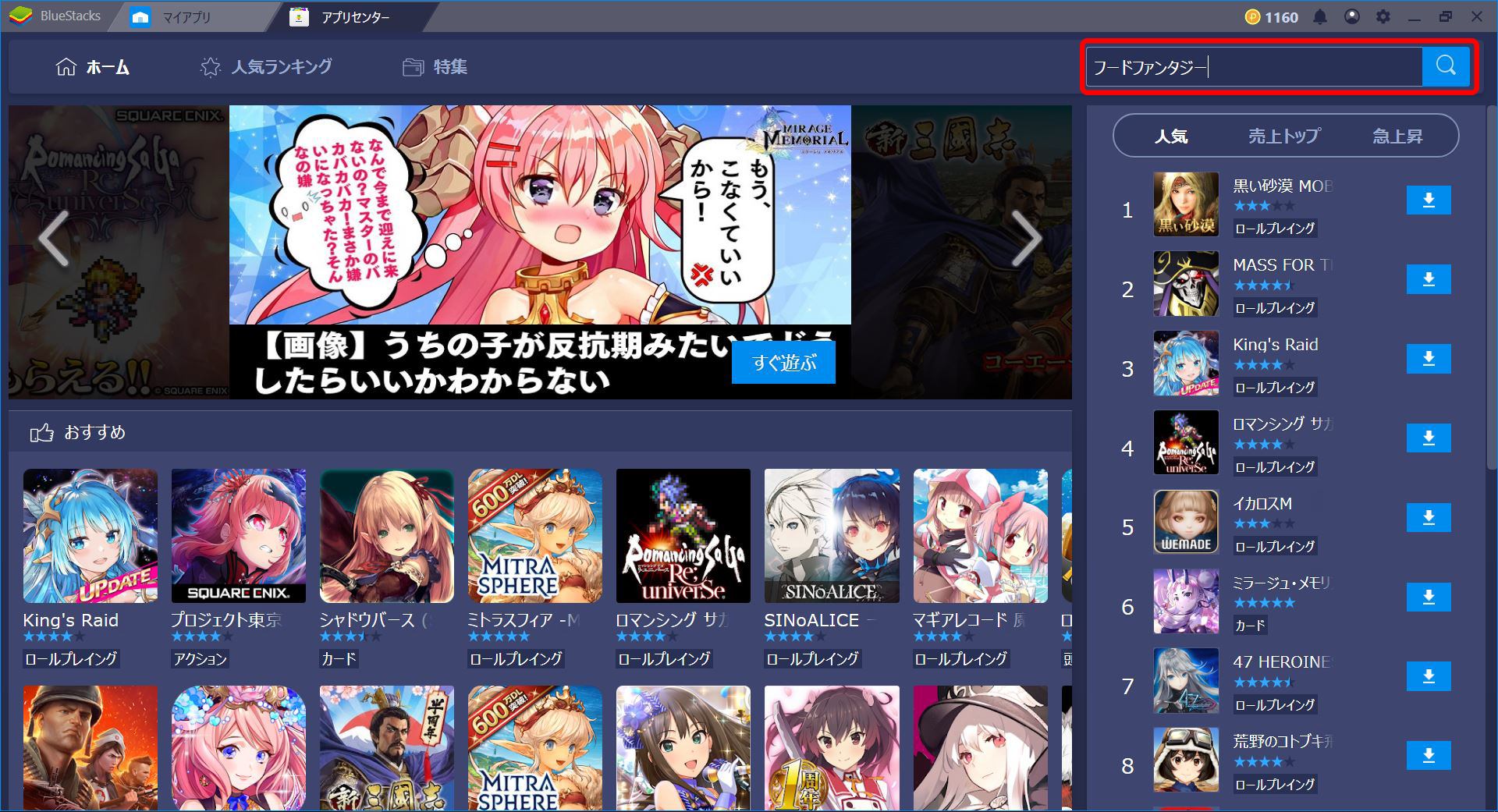The width and height of the screenshot is (1498, 812).
Task: Open Mitra Sphere tile in second row
Action: [534, 748]
